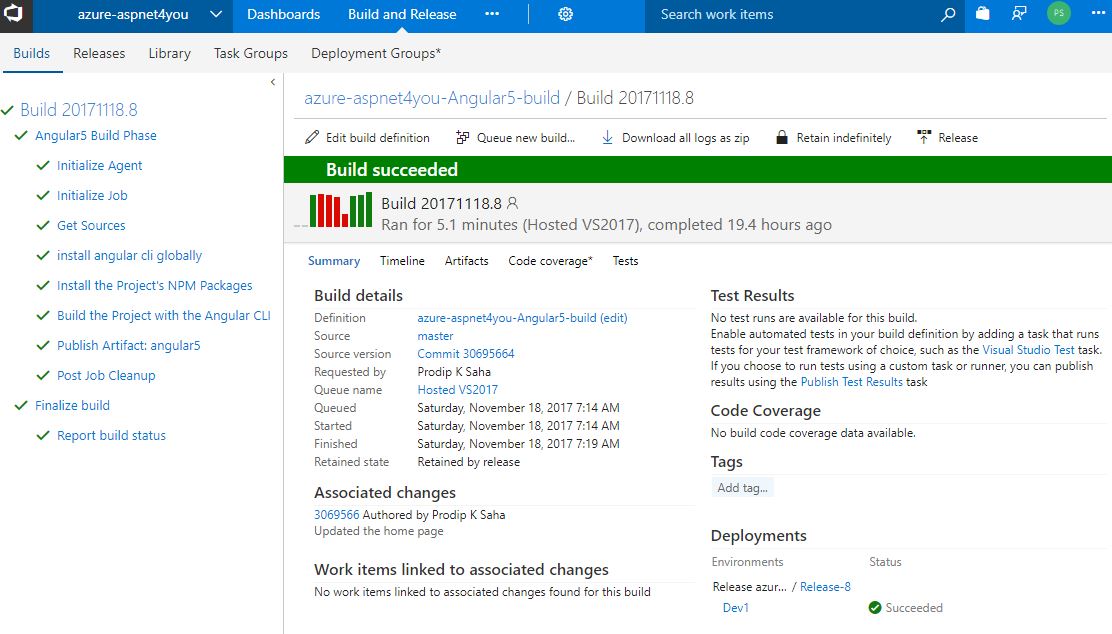The image size is (1112, 634).
Task: Switch to the Summary tab
Action: pos(334,261)
